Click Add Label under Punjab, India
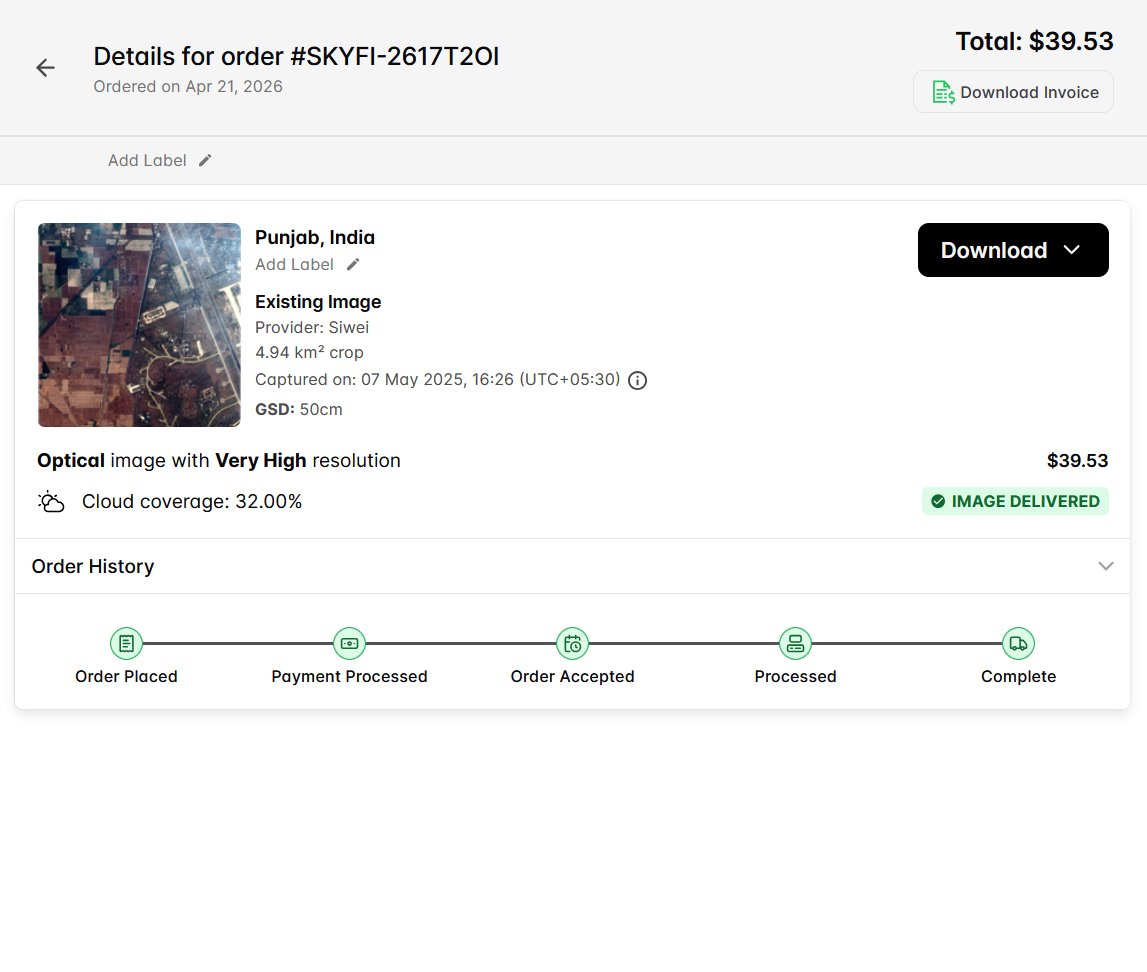1147x972 pixels. coord(294,265)
